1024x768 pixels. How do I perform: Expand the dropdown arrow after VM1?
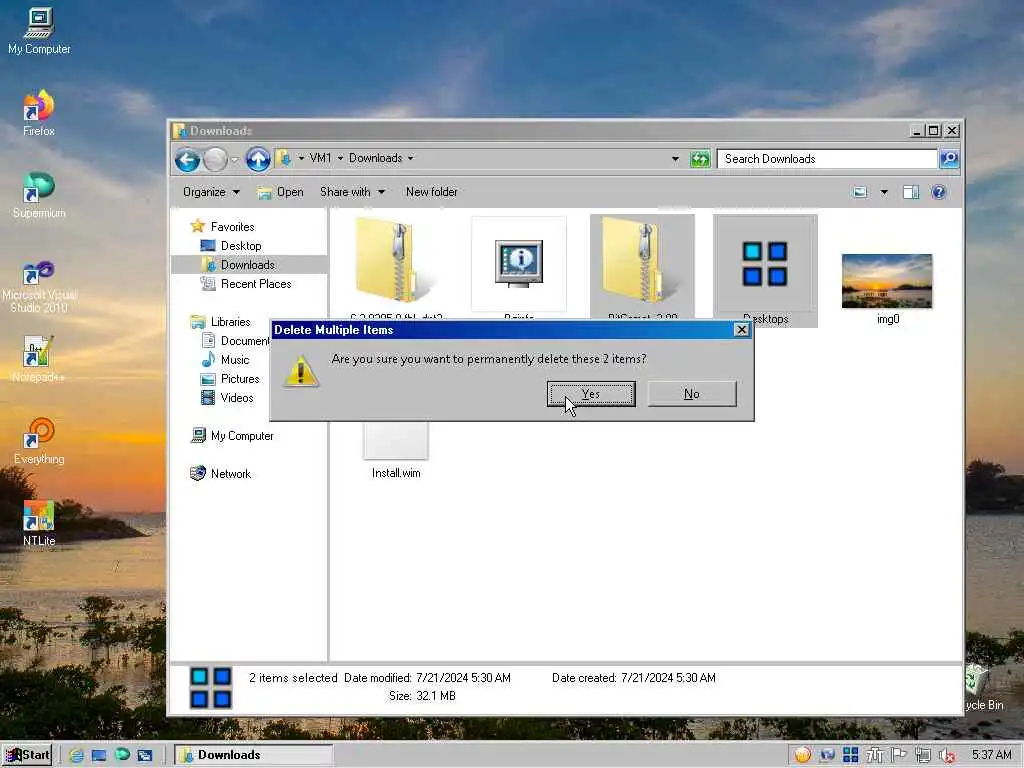[x=340, y=158]
